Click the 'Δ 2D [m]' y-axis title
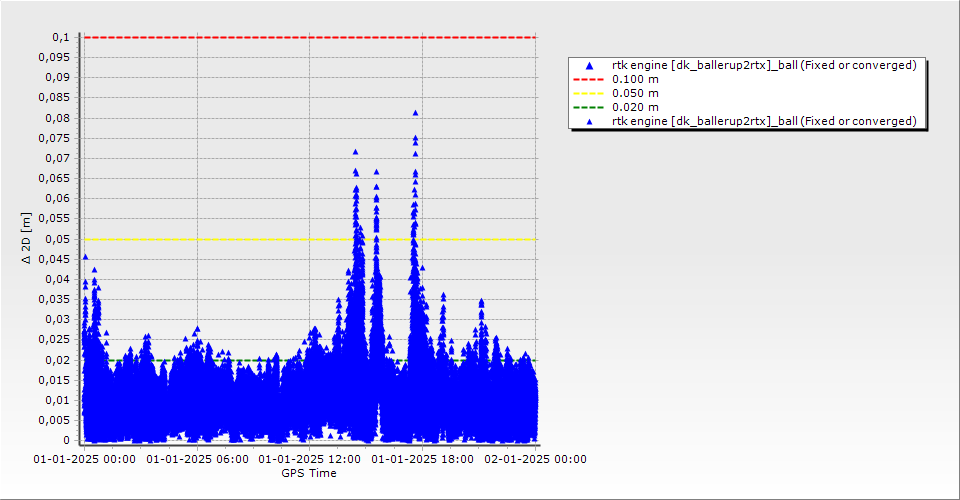 [x=26, y=239]
